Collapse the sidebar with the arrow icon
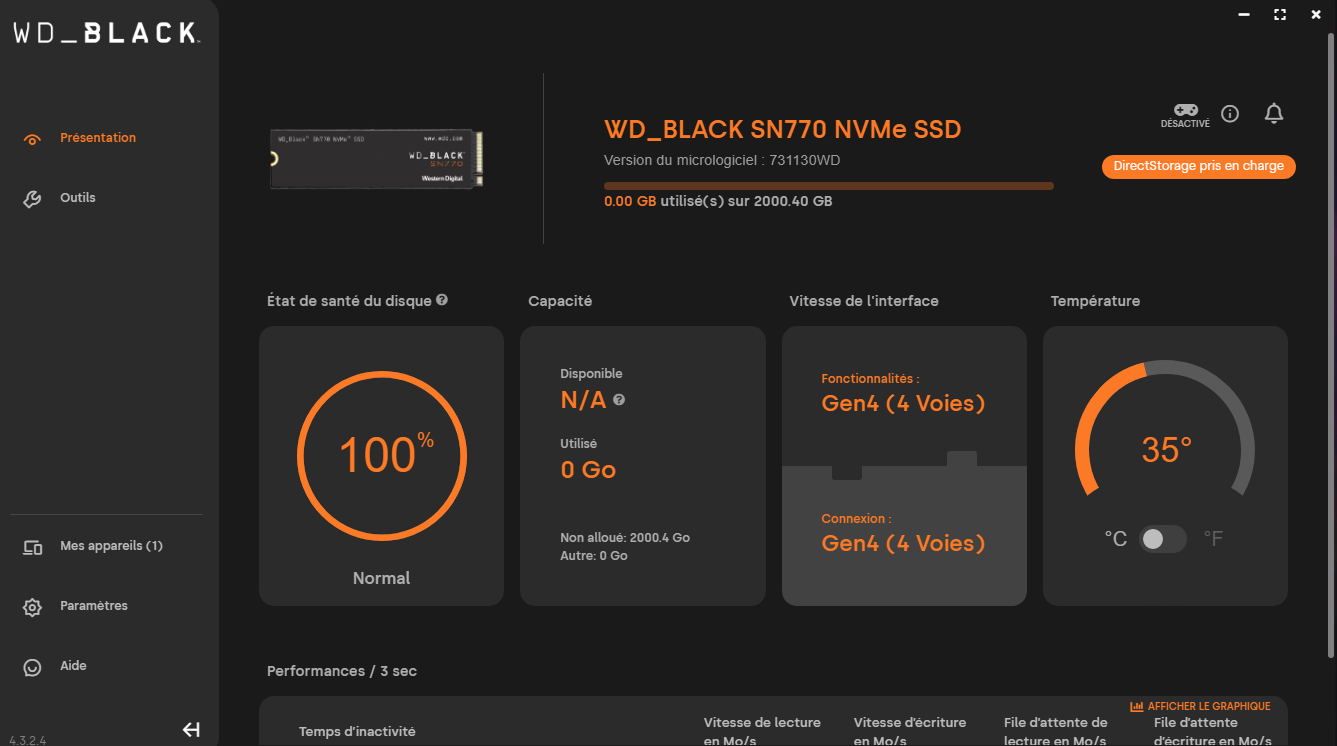This screenshot has width=1337, height=746. (x=191, y=730)
